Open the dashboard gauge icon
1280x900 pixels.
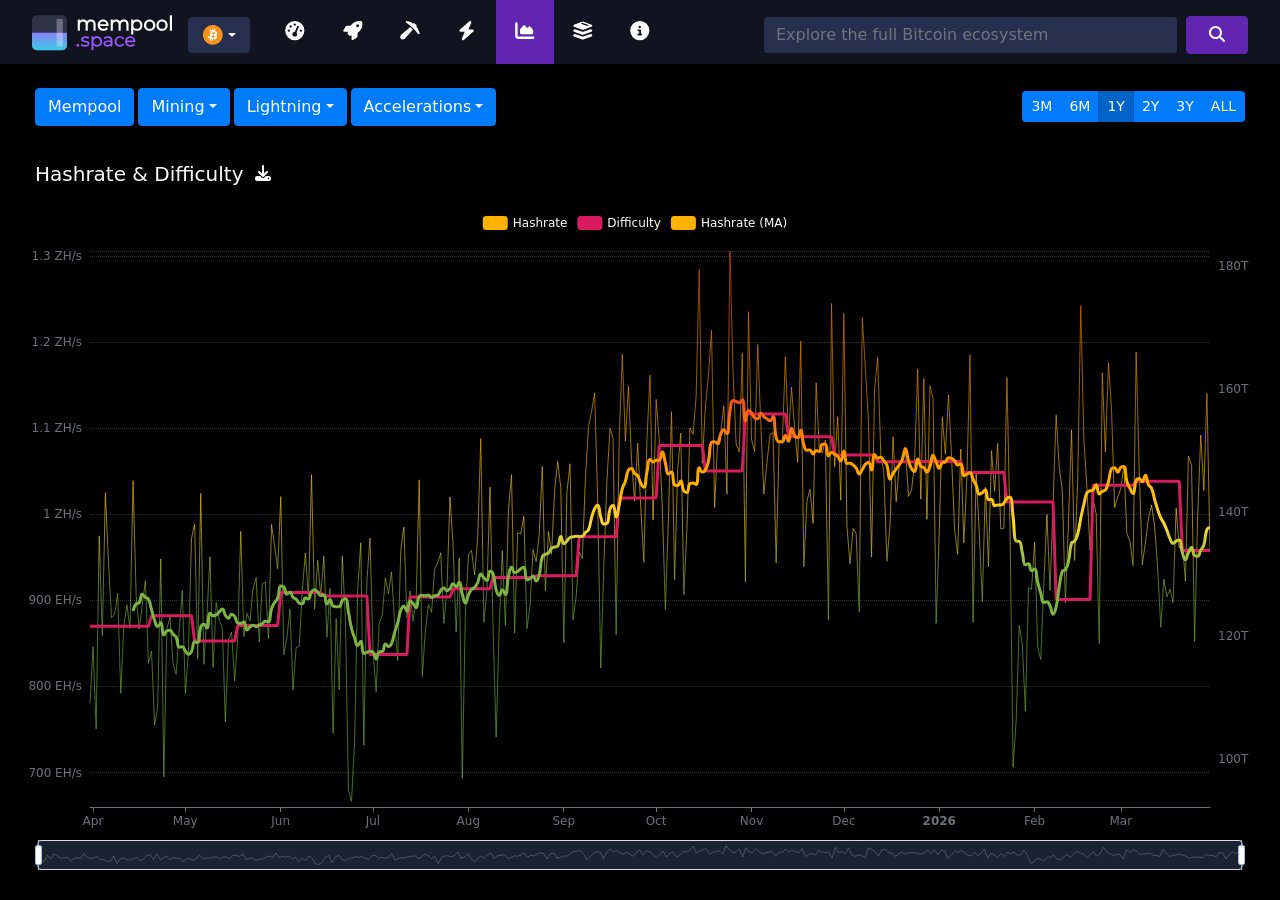pos(295,31)
